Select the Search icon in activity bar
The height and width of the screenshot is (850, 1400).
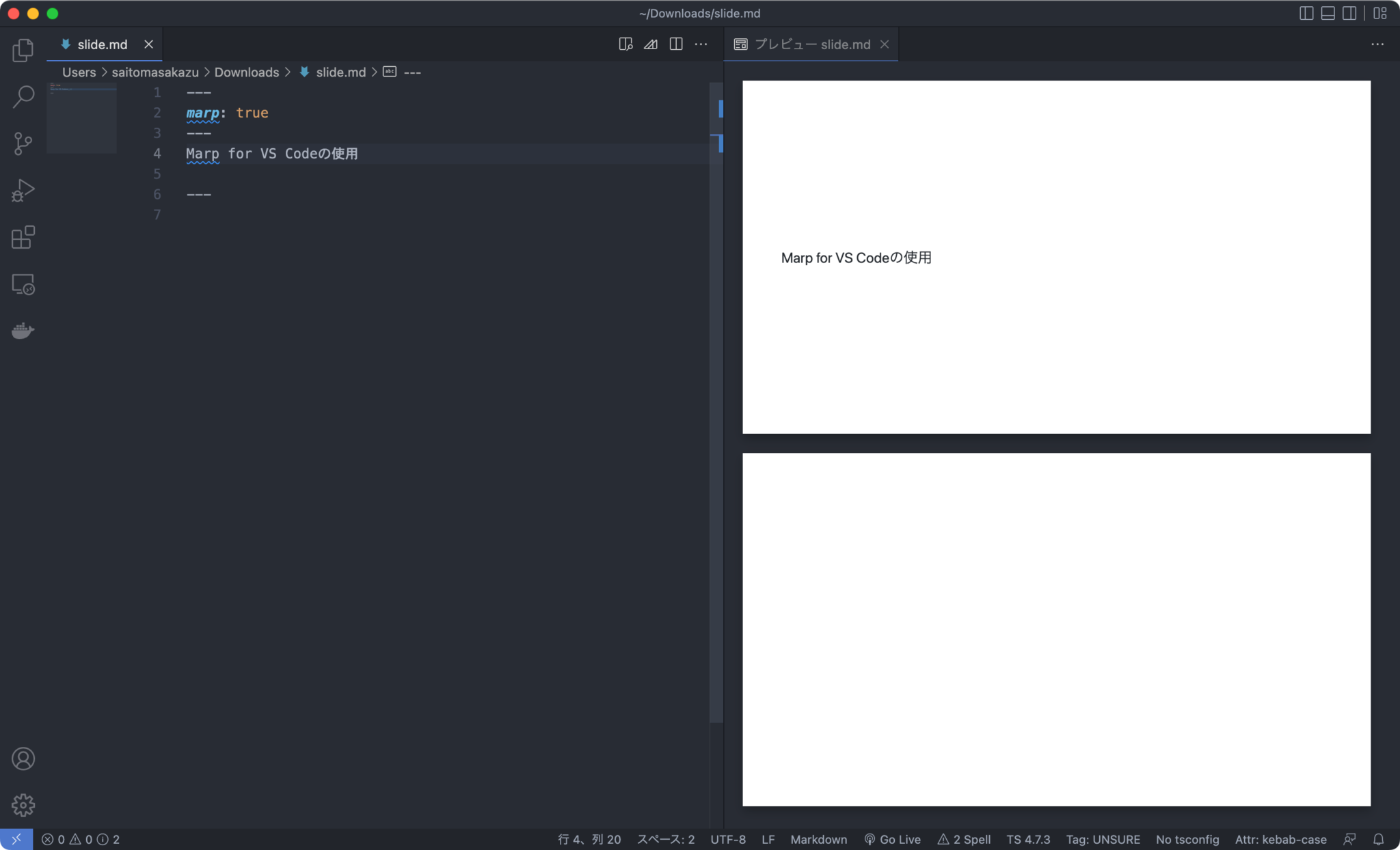(23, 97)
